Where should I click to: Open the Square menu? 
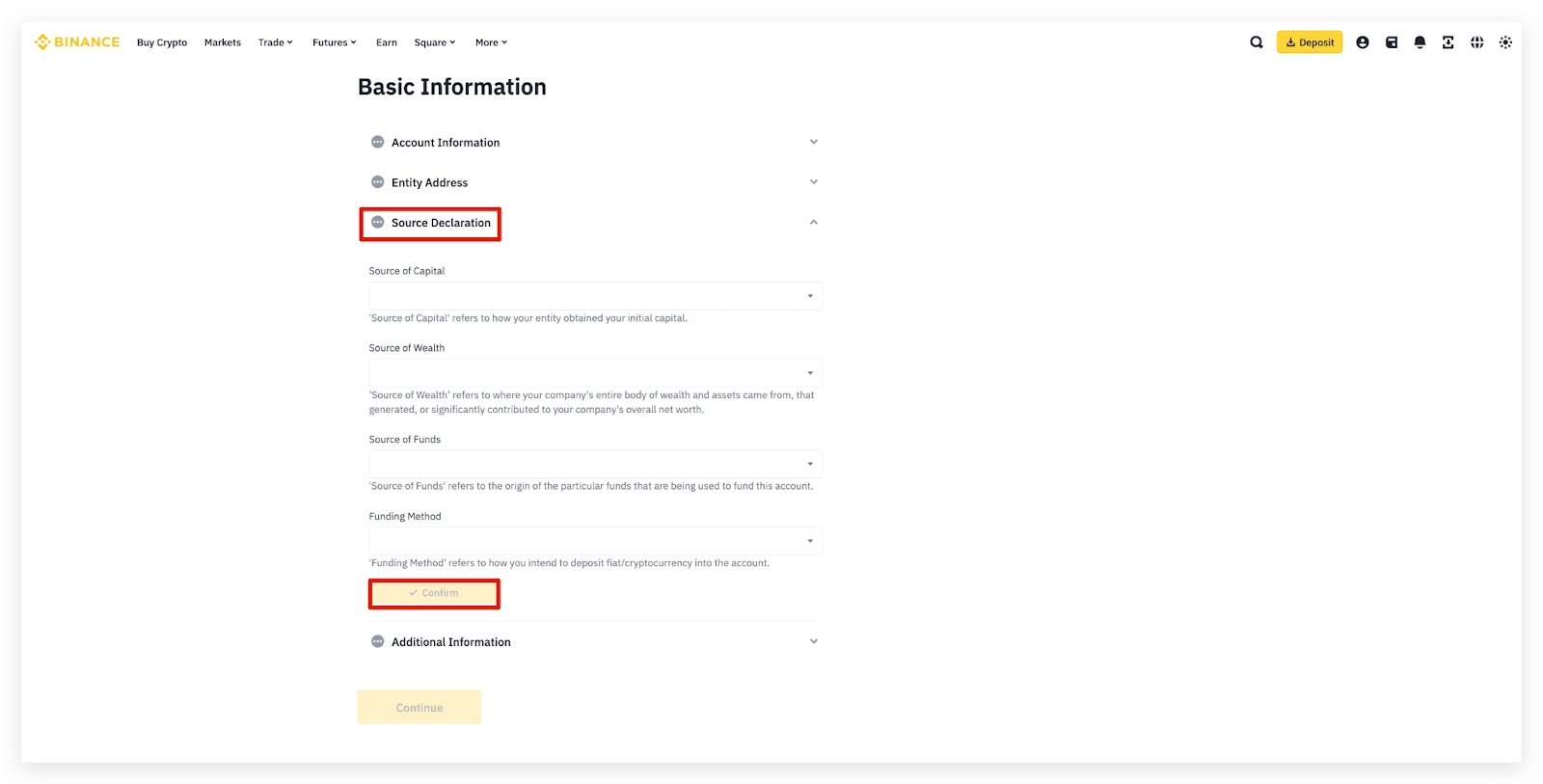click(435, 42)
